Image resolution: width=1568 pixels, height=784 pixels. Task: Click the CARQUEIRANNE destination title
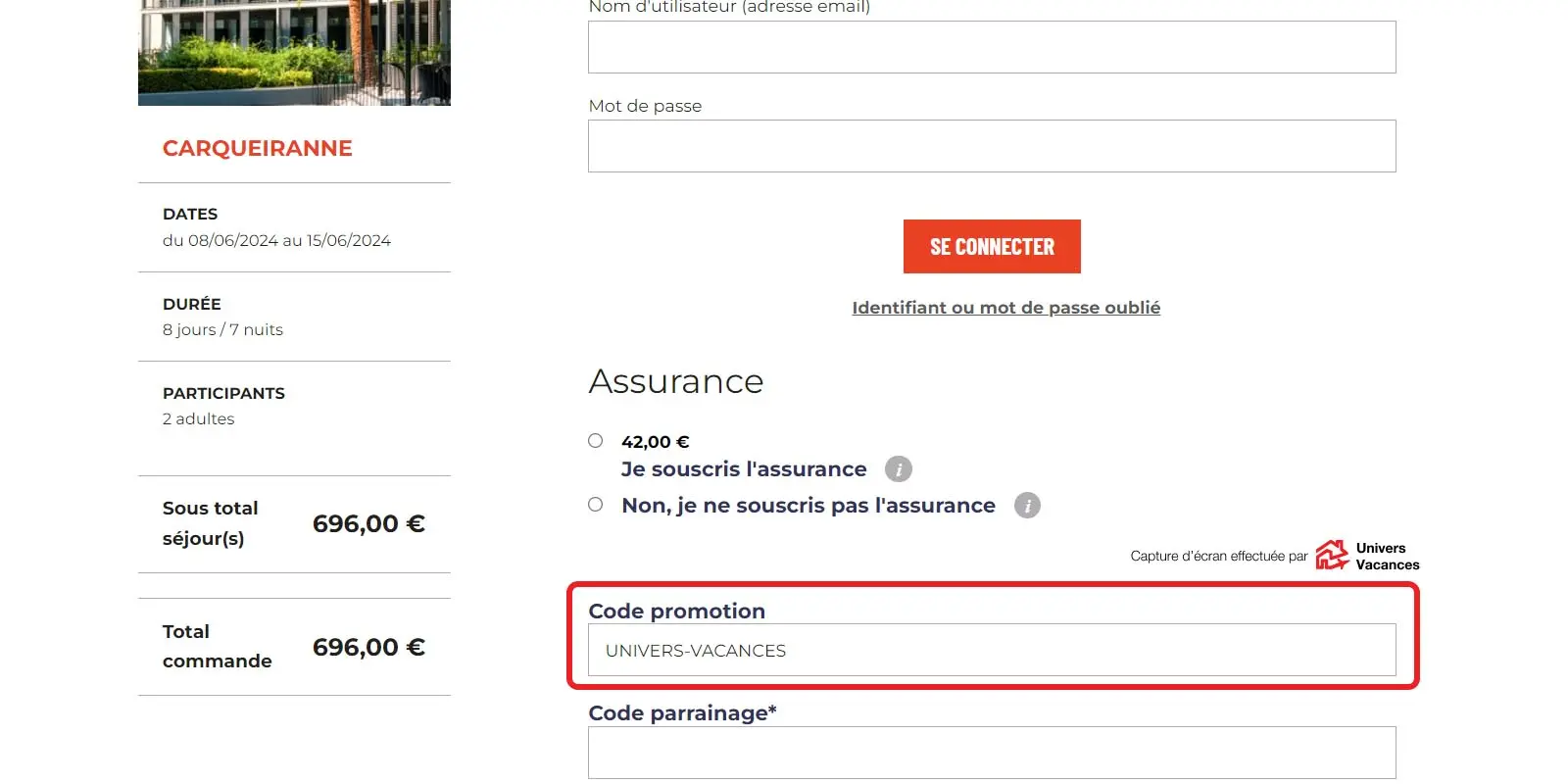tap(258, 148)
